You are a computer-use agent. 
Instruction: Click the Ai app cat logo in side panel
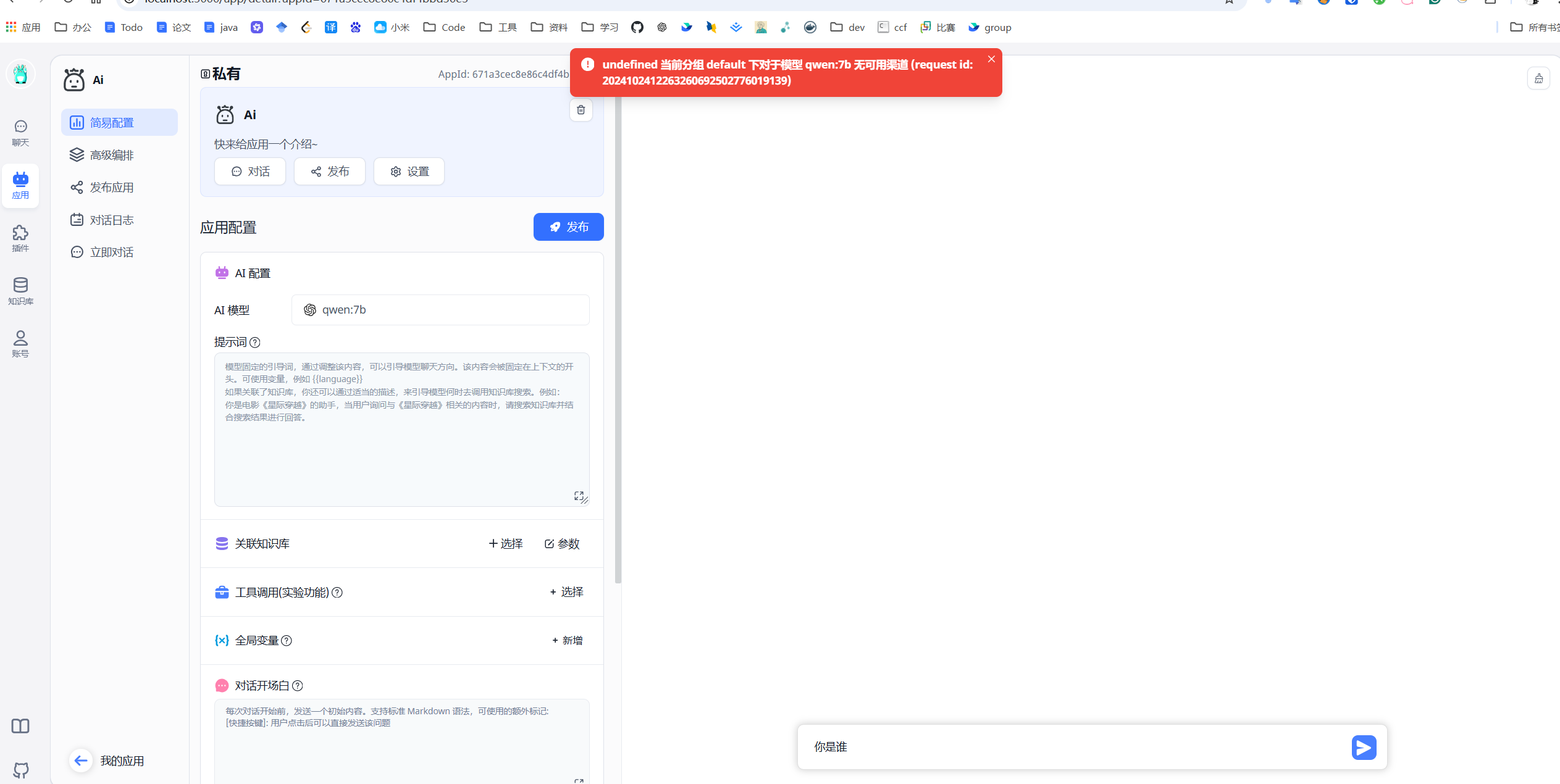(x=74, y=80)
